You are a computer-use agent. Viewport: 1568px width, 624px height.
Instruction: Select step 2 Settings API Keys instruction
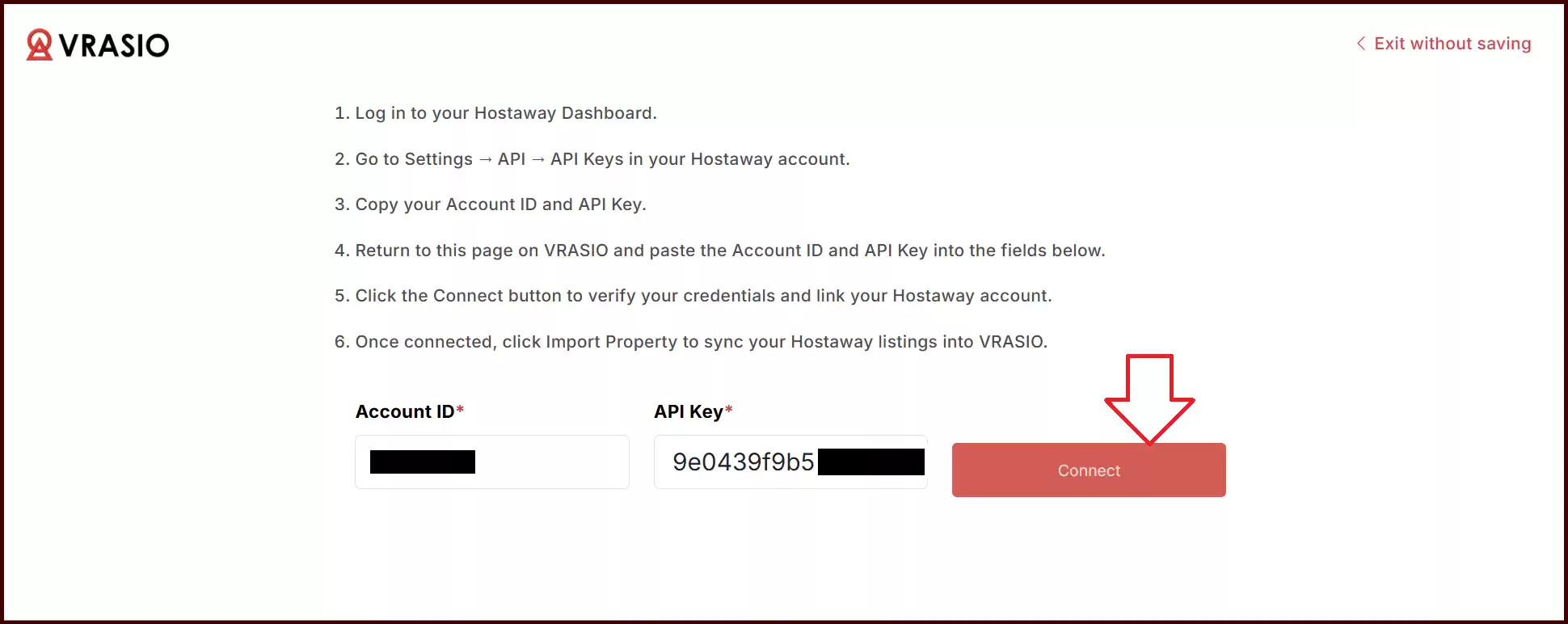coord(592,159)
